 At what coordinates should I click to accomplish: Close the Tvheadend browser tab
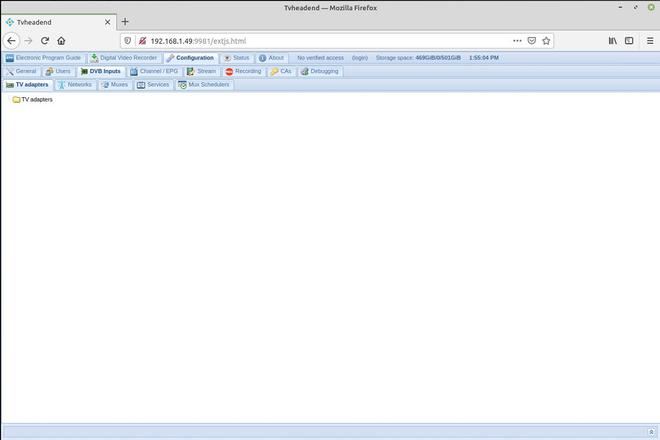(107, 22)
